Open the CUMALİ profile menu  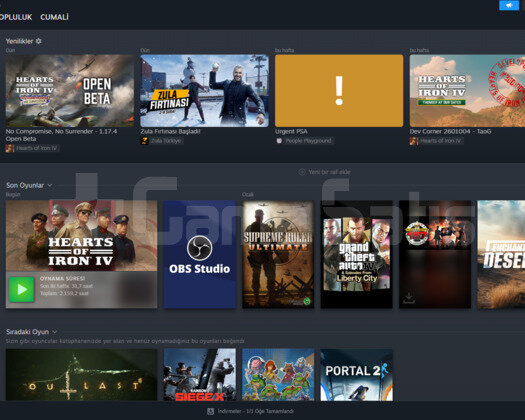(54, 17)
